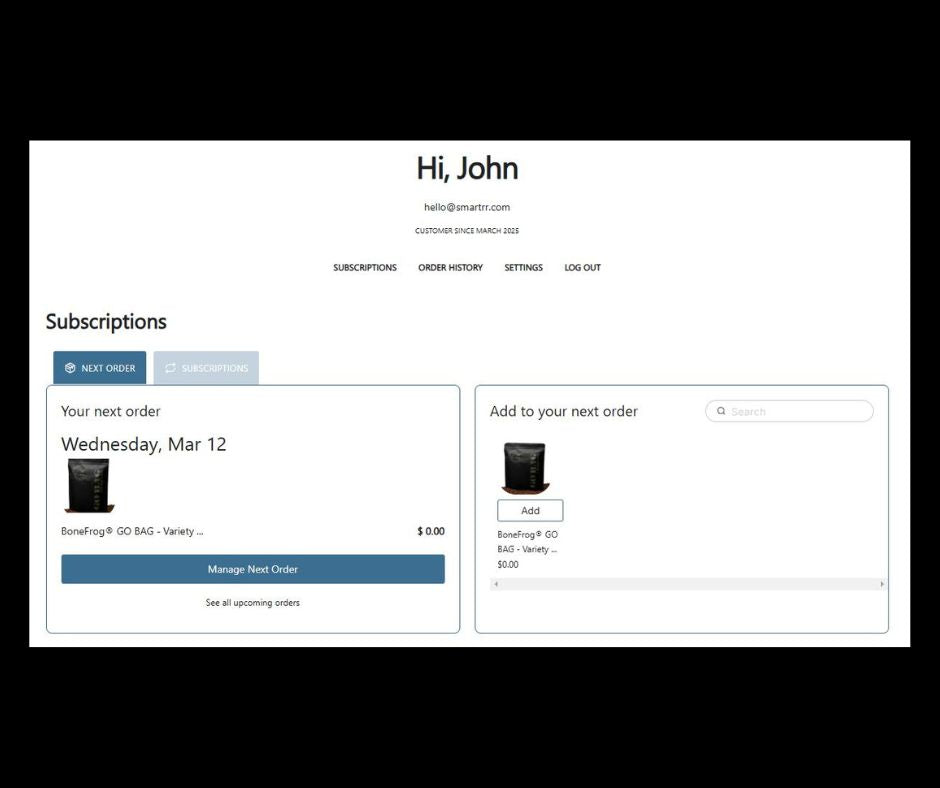Click the hello@smartrr.com email address
Image resolution: width=940 pixels, height=788 pixels.
pyautogui.click(x=467, y=207)
